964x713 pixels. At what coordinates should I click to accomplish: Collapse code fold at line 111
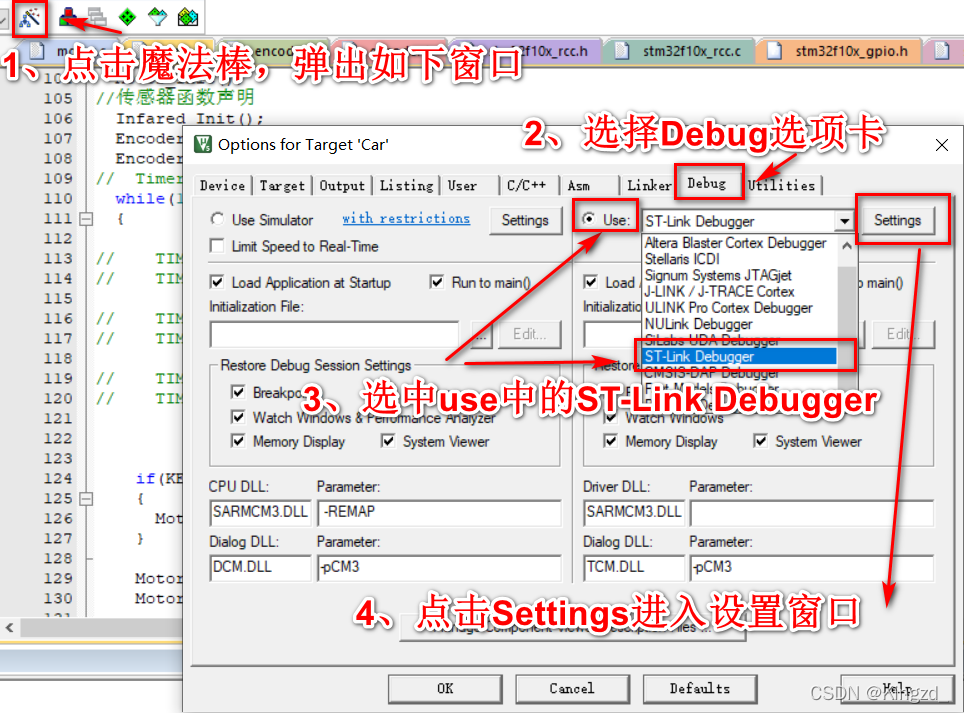[x=87, y=219]
